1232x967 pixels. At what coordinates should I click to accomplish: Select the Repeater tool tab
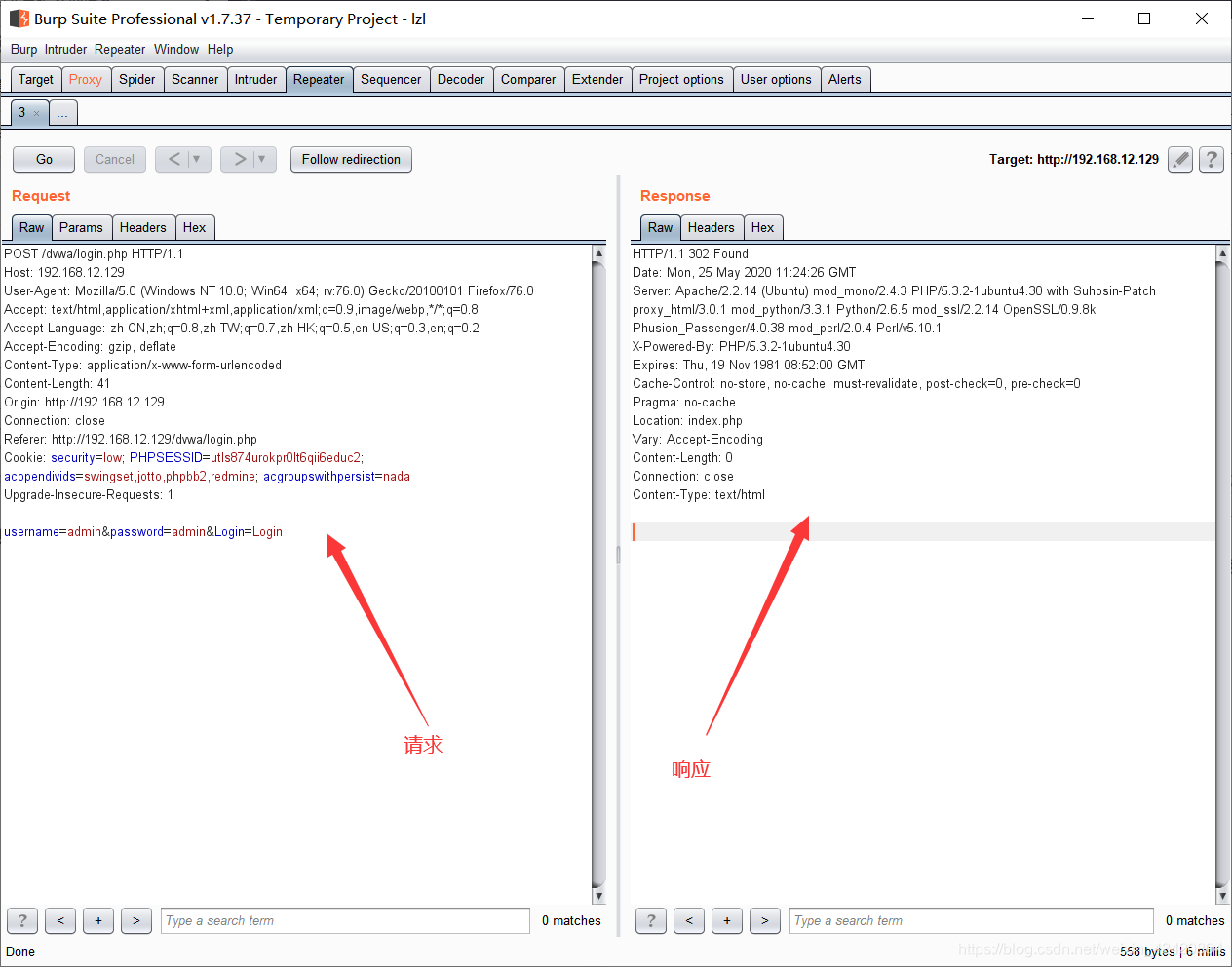pos(319,80)
